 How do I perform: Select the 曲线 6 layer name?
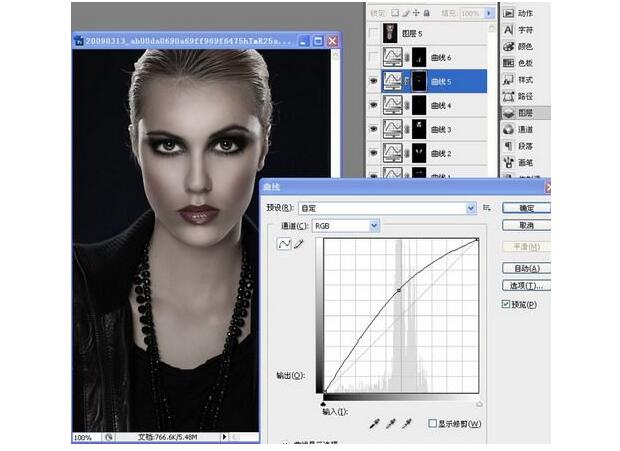pyautogui.click(x=441, y=58)
